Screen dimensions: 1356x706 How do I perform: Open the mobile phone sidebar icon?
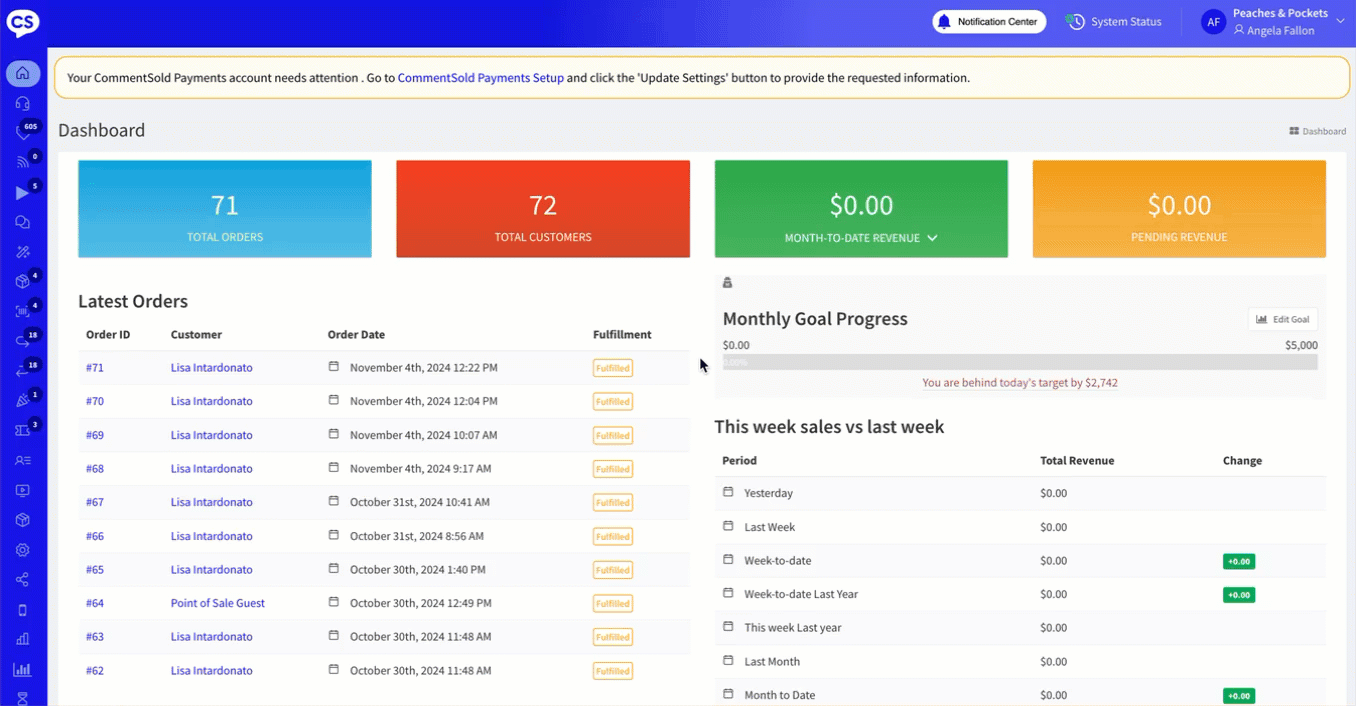coord(23,610)
